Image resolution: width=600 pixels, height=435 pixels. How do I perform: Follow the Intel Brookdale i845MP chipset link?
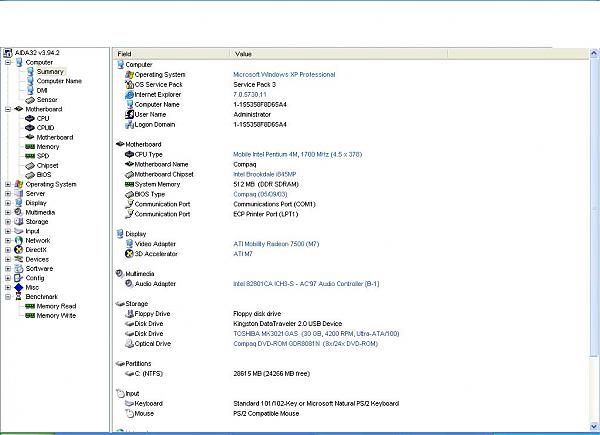tap(264, 174)
